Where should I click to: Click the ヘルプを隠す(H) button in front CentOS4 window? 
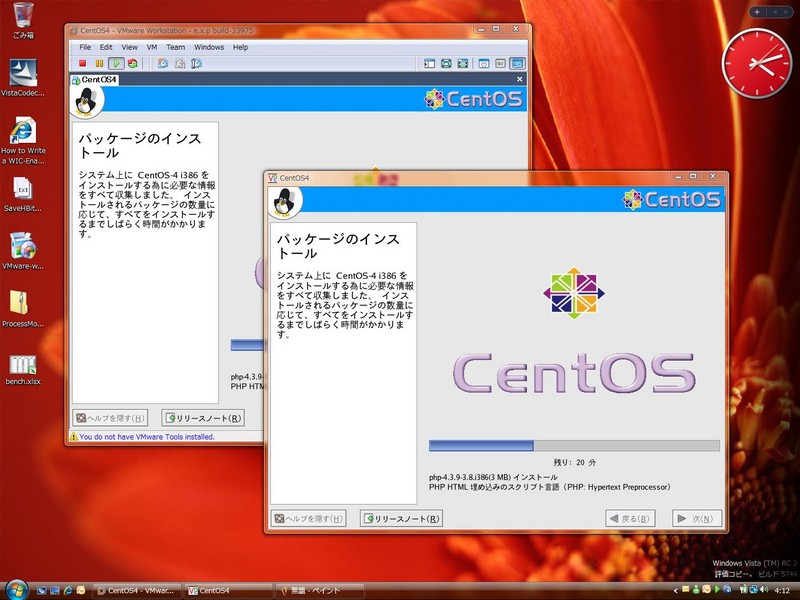(x=309, y=518)
